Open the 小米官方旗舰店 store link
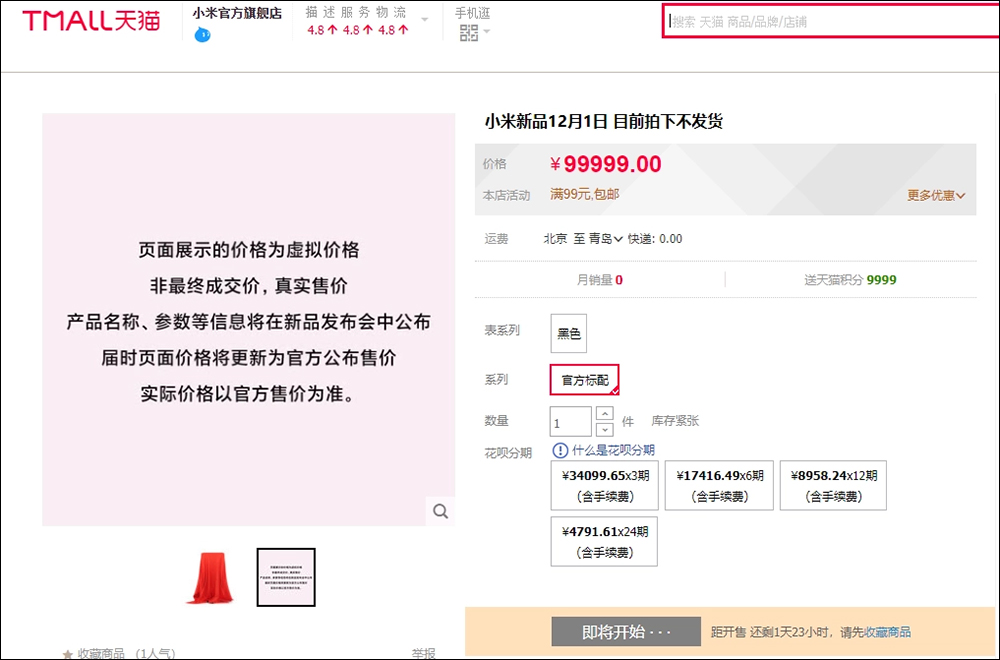The image size is (1000, 660). coord(237,13)
